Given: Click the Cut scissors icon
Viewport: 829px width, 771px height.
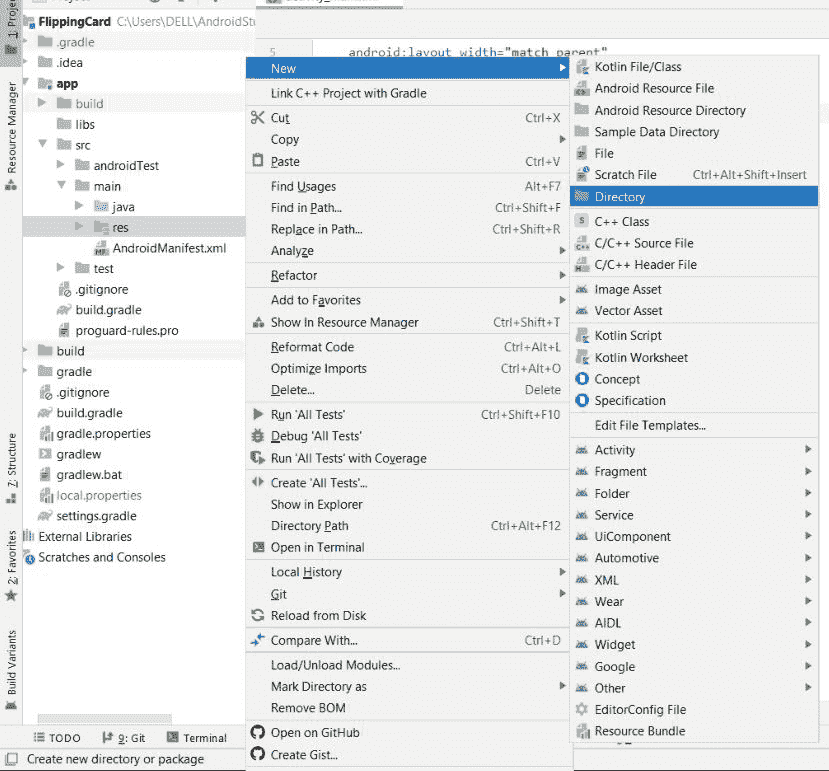Looking at the screenshot, I should (258, 118).
